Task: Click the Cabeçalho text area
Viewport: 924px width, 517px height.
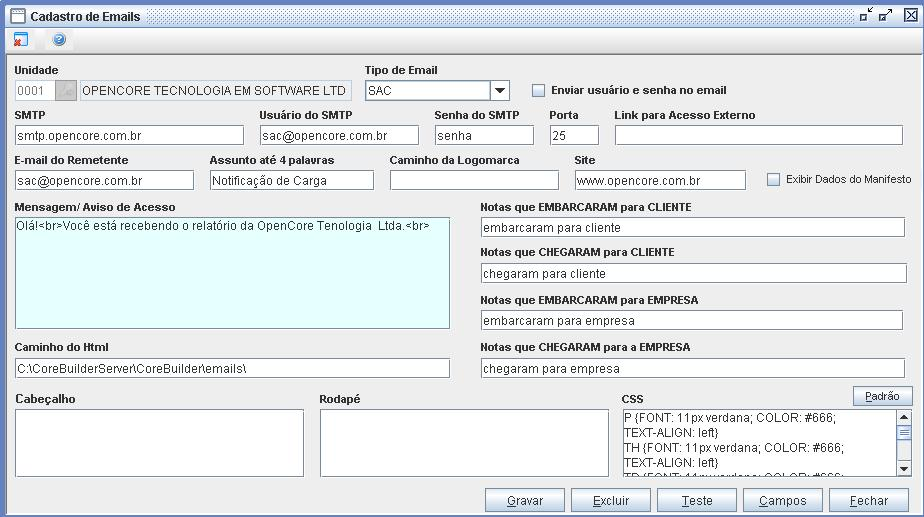Action: tap(159, 443)
